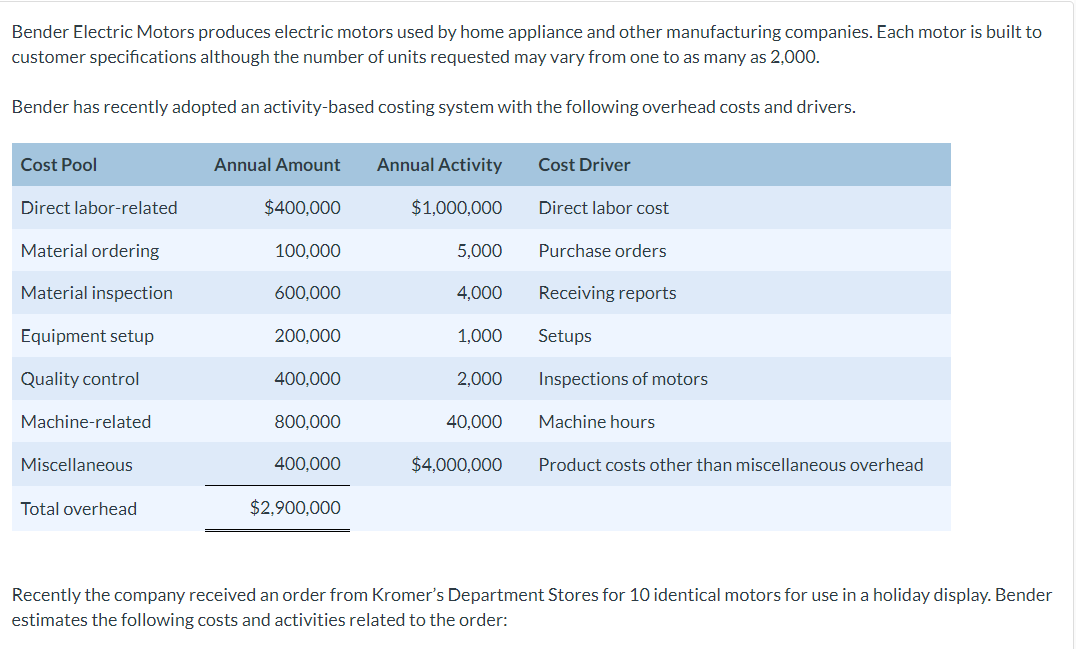
Task: Select the Material inspection row label
Action: coord(97,293)
